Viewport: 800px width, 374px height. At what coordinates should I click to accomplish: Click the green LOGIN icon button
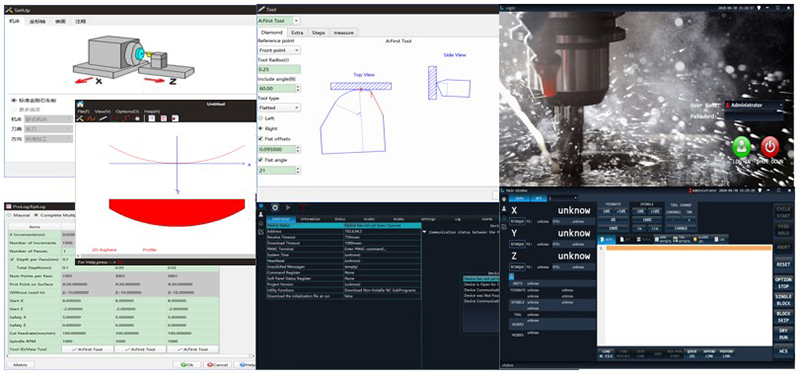coord(741,147)
